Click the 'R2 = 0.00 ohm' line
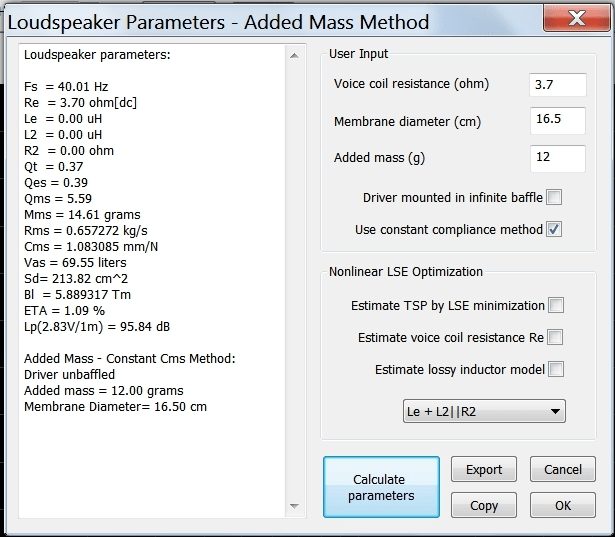Image resolution: width=615 pixels, height=537 pixels. pyautogui.click(x=69, y=151)
